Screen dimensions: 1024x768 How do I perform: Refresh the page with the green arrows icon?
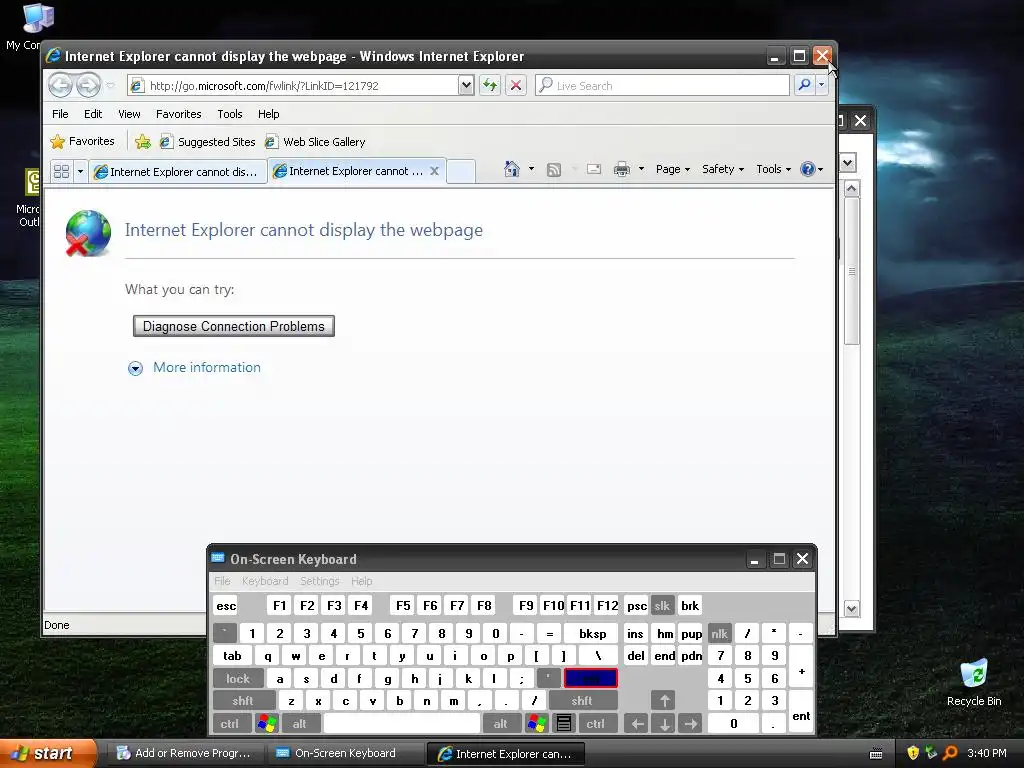tap(490, 86)
